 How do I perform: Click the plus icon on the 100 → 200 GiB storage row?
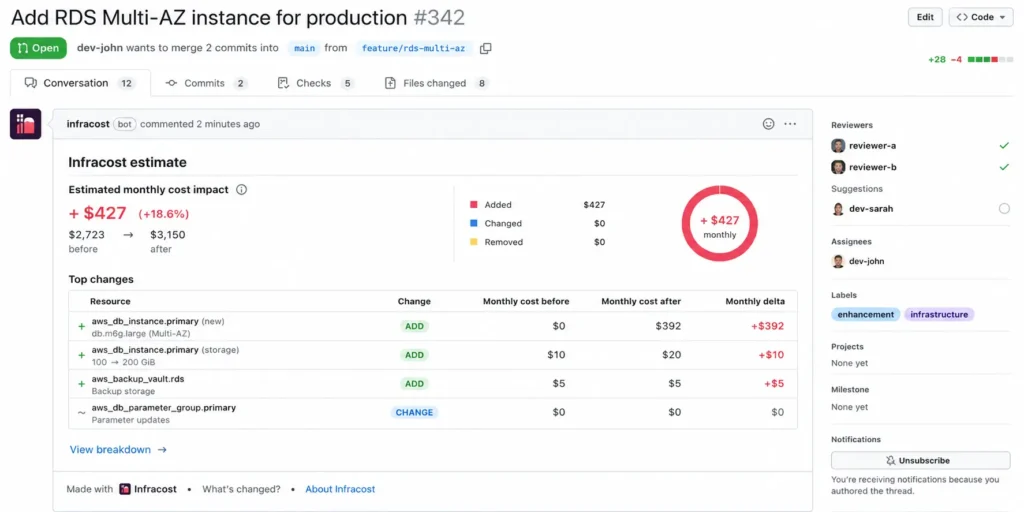click(82, 355)
